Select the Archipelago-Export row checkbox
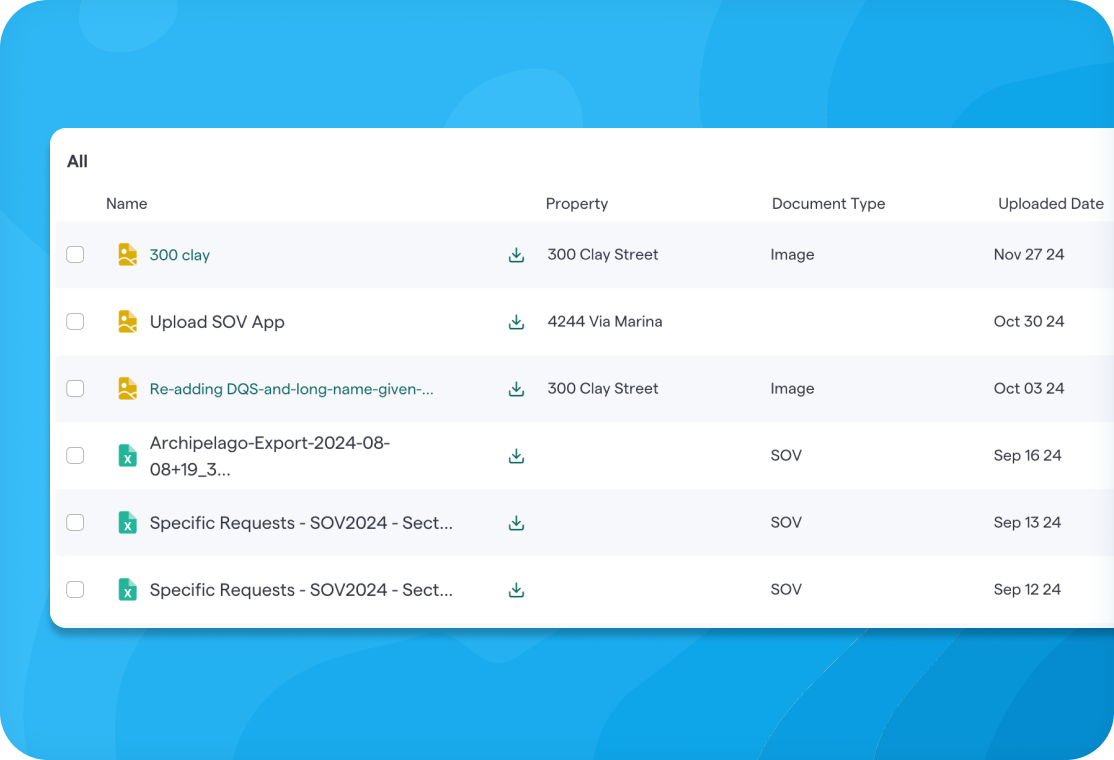Viewport: 1114px width, 760px height. click(75, 455)
